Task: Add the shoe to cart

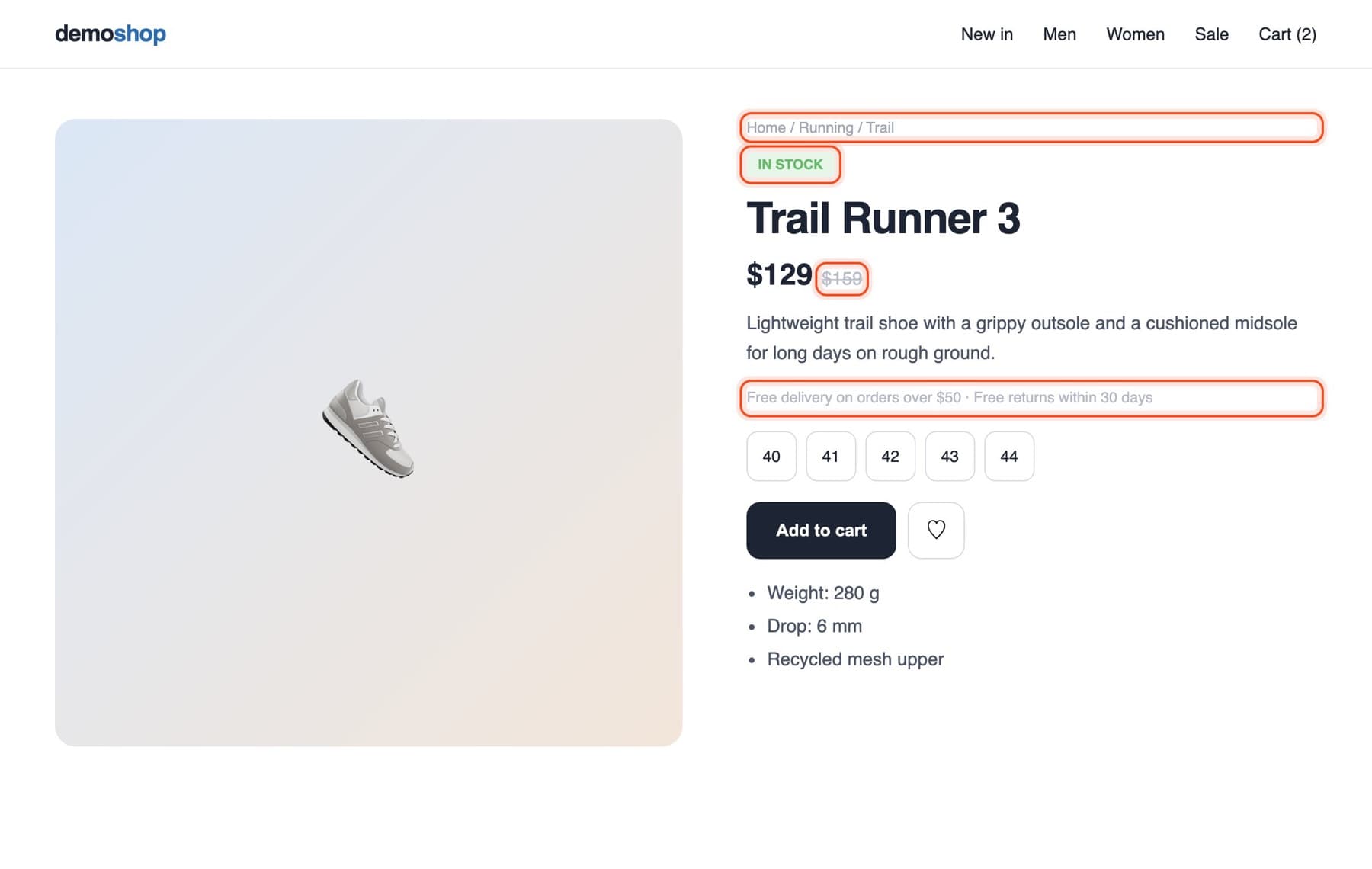Action: click(x=821, y=530)
